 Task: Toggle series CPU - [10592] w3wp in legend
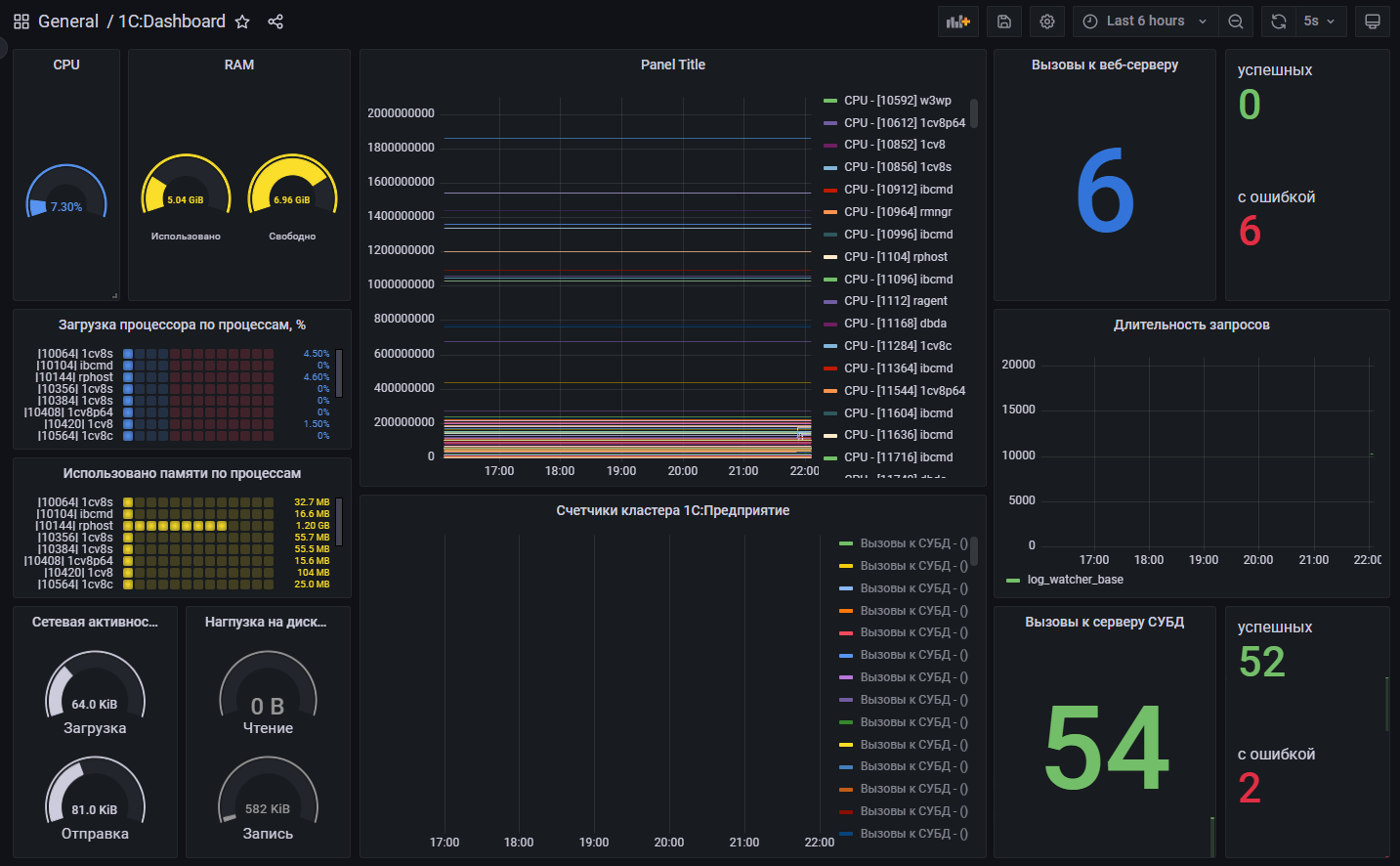pos(897,101)
